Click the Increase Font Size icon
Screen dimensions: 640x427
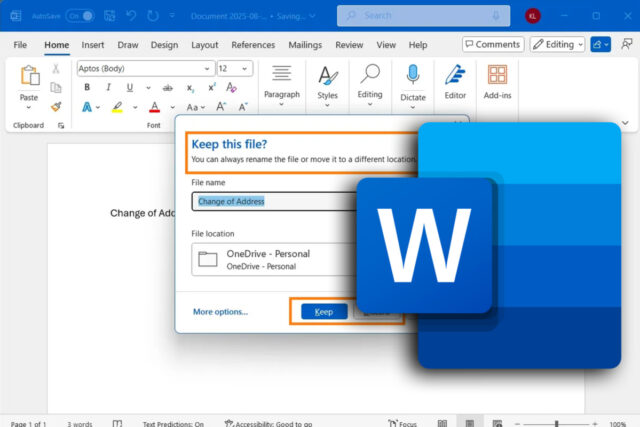click(221, 107)
